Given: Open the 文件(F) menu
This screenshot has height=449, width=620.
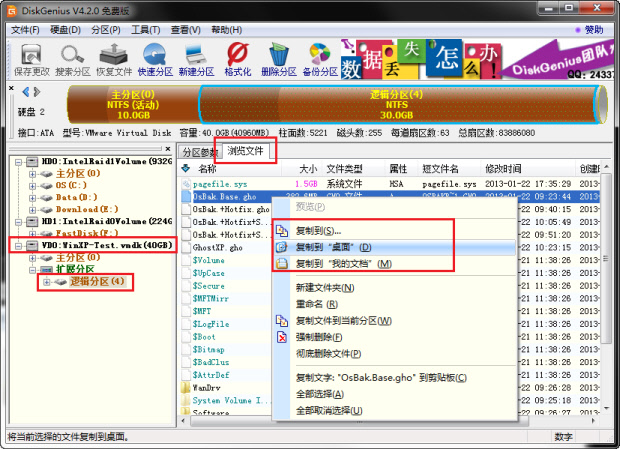Looking at the screenshot, I should (25, 30).
